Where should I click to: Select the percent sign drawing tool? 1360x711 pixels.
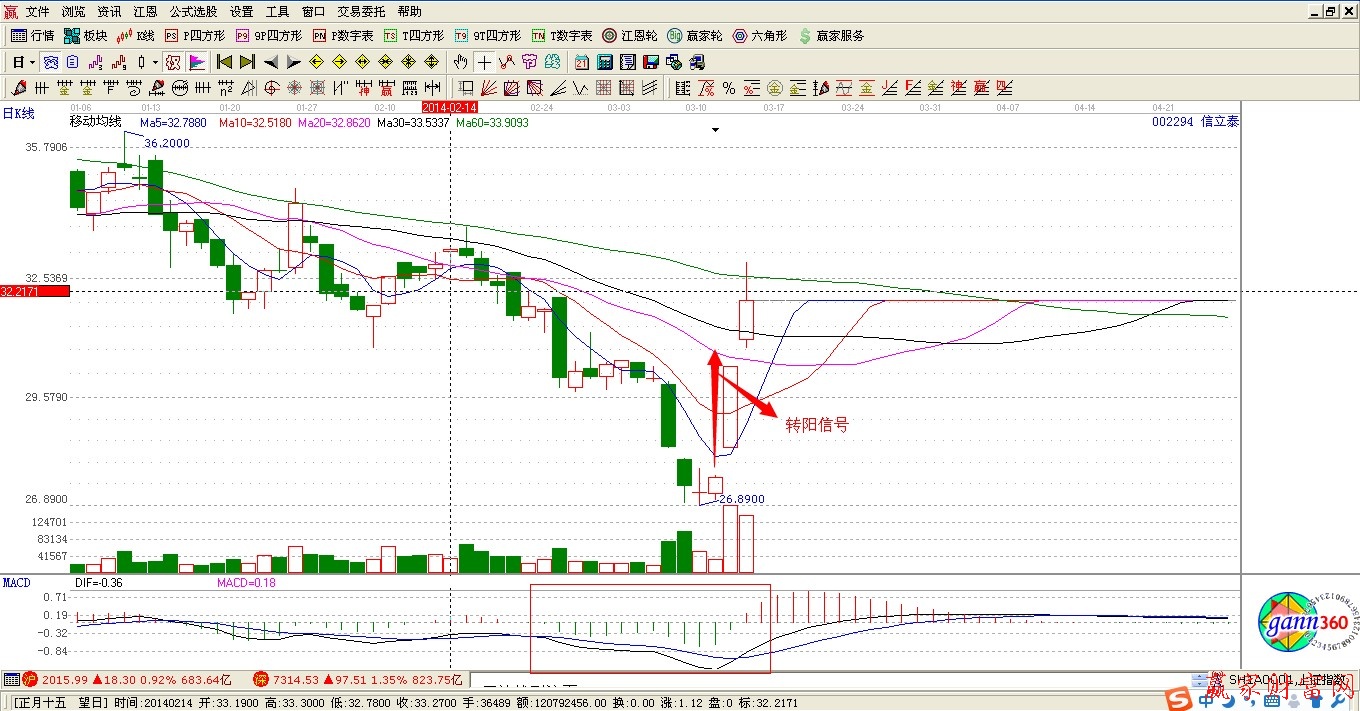pos(729,88)
